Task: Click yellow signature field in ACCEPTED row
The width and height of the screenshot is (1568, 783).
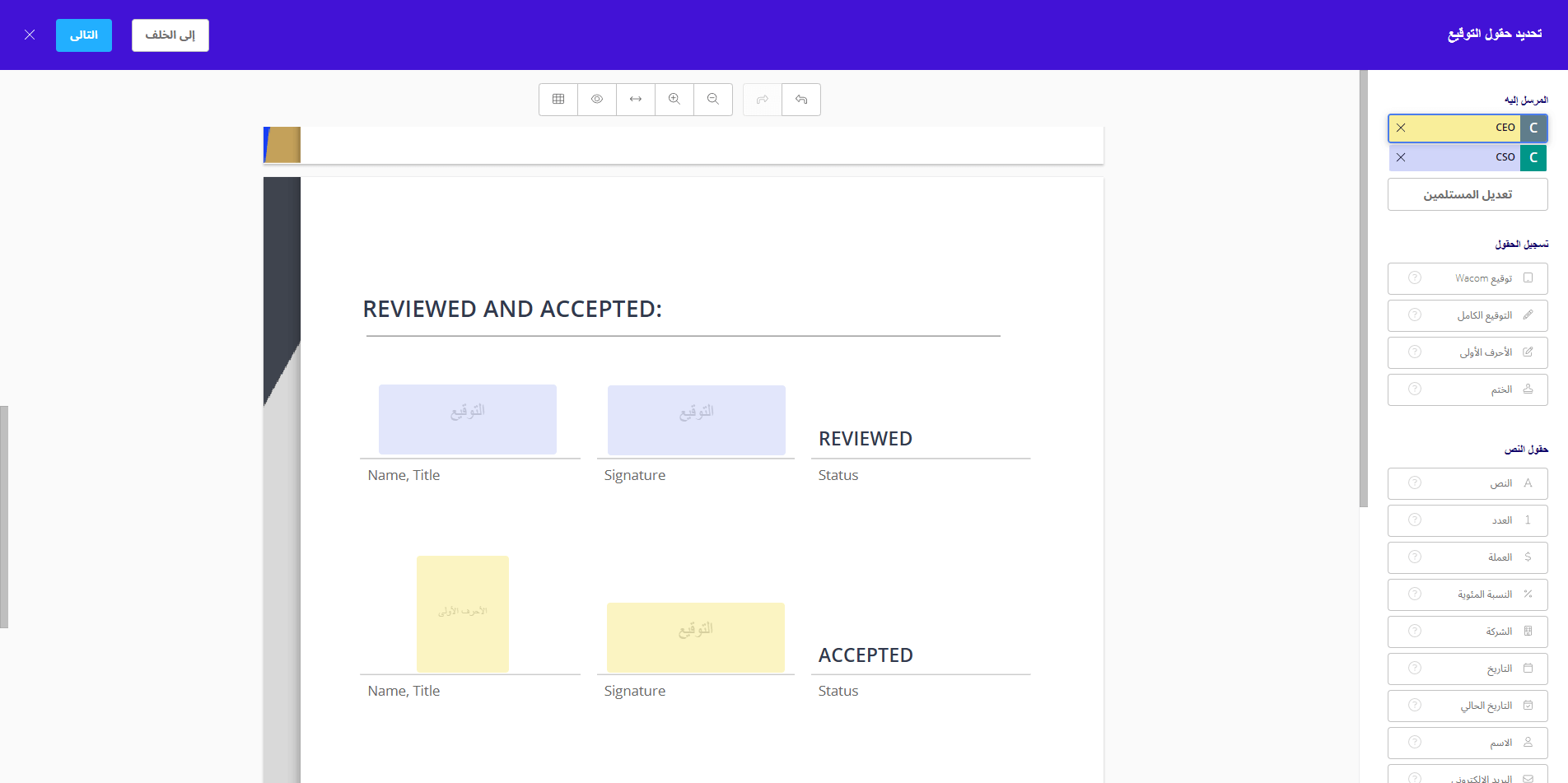Action: point(696,637)
